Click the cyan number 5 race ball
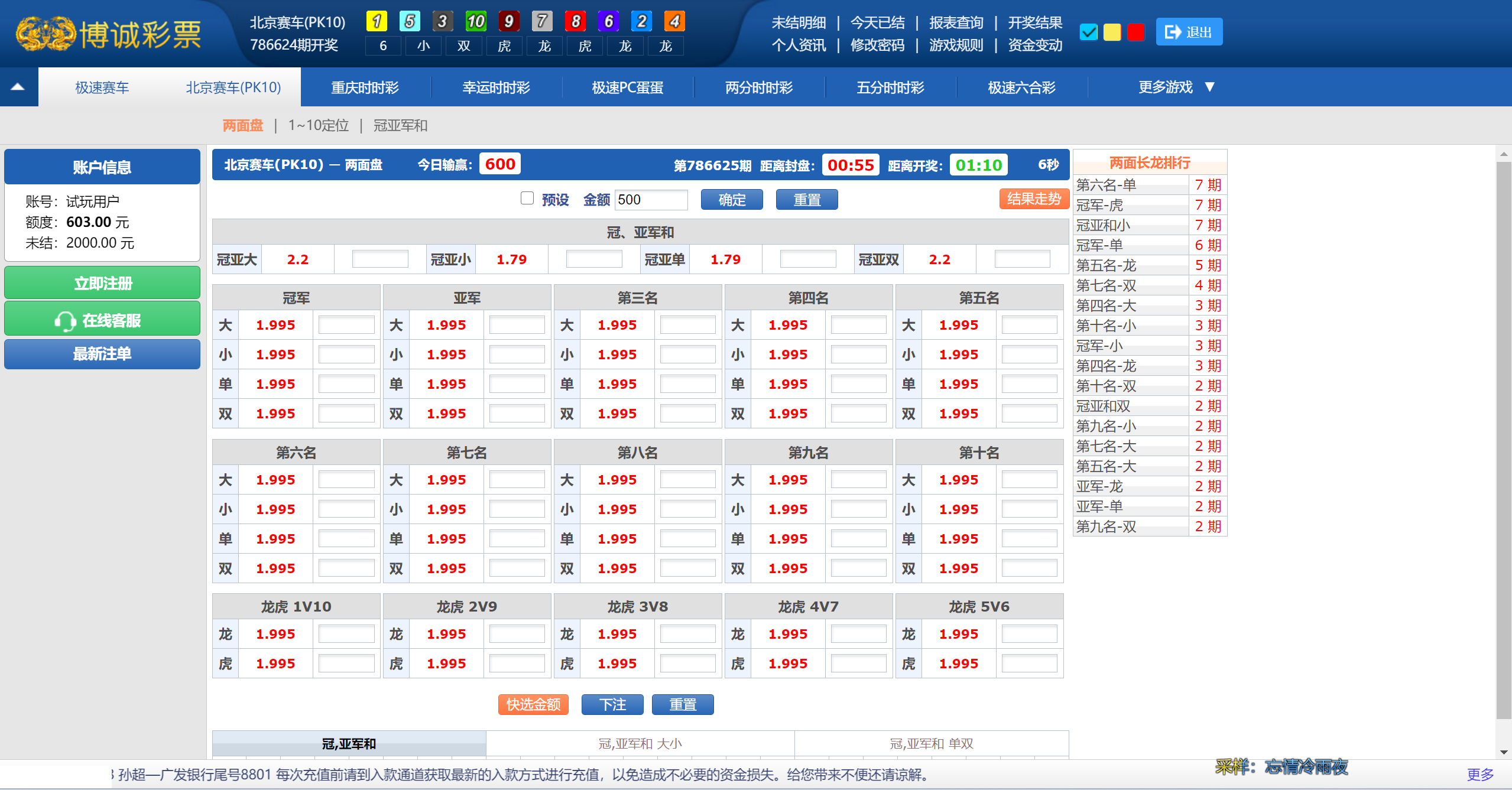This screenshot has height=790, width=1512. coord(410,21)
